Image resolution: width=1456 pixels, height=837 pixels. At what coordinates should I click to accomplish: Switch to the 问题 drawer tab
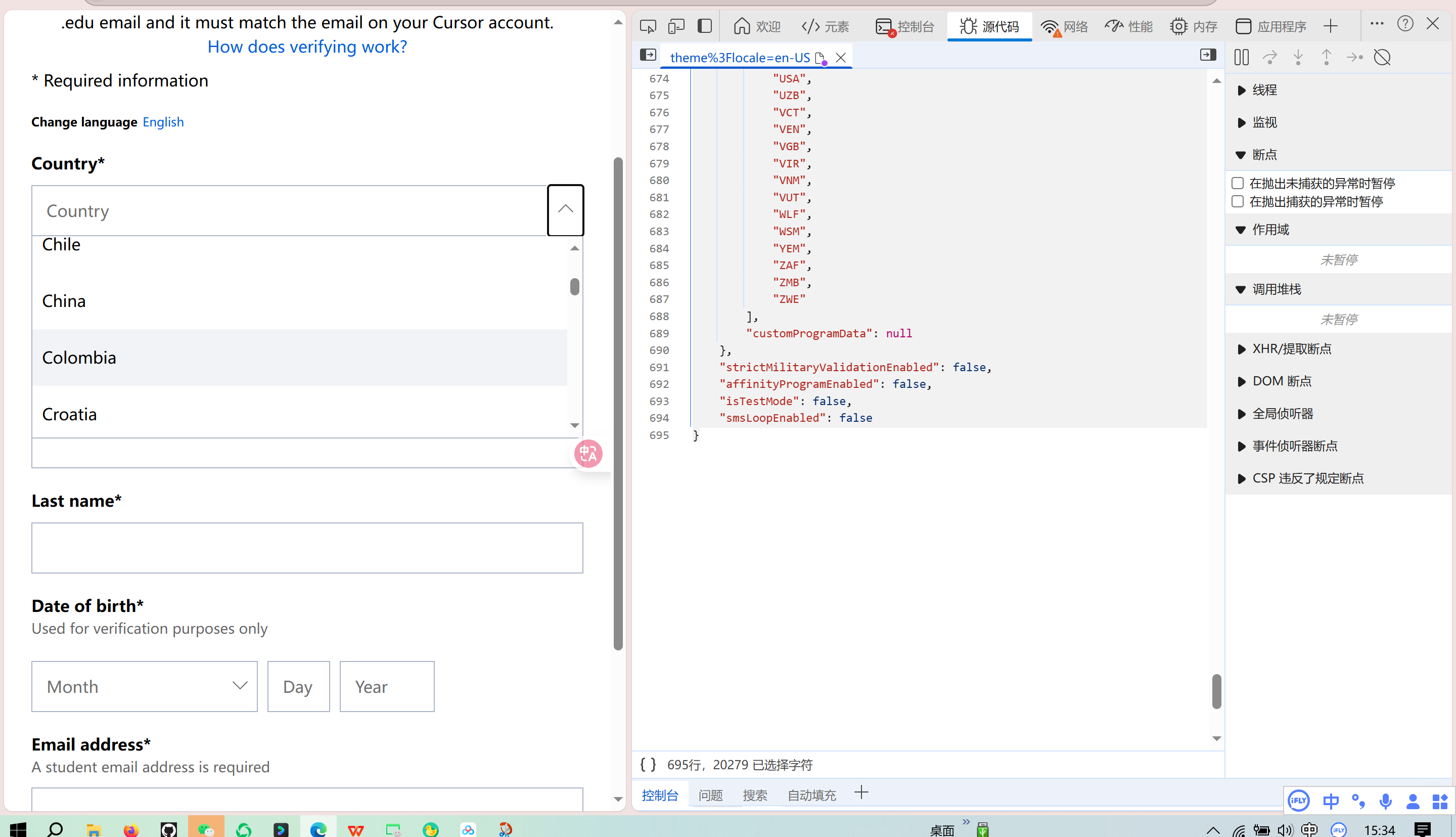point(710,795)
